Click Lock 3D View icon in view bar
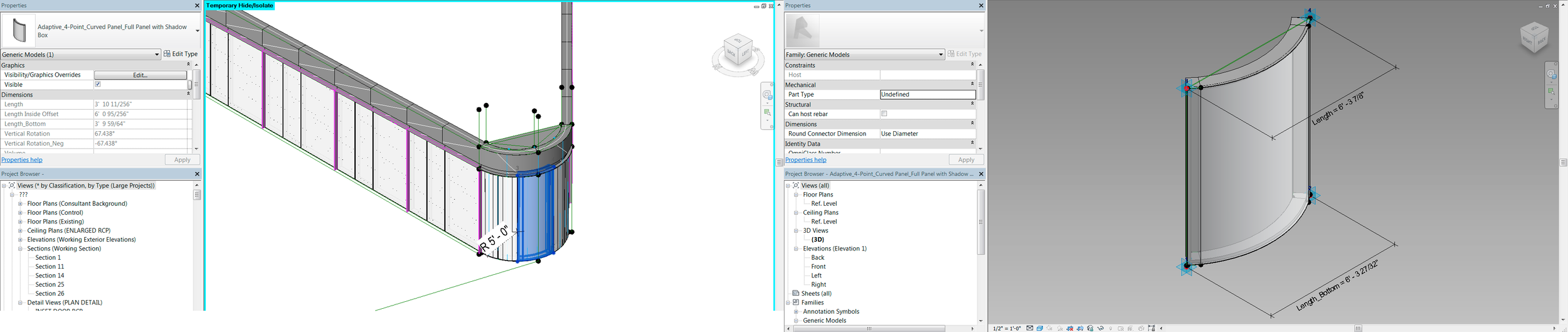Viewport: 1568px width, 332px height. tap(1090, 328)
